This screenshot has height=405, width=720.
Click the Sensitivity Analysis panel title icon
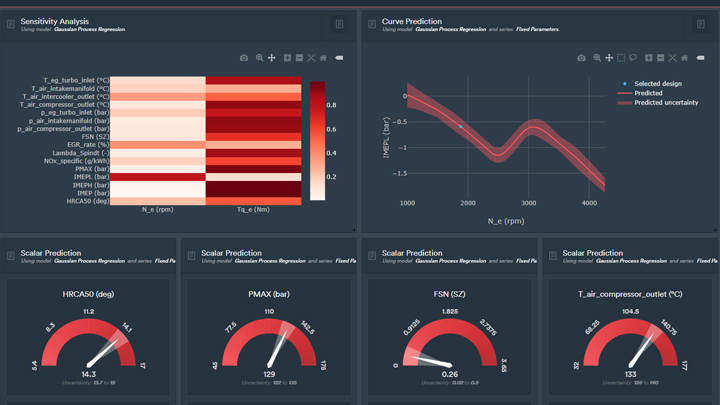[11, 24]
